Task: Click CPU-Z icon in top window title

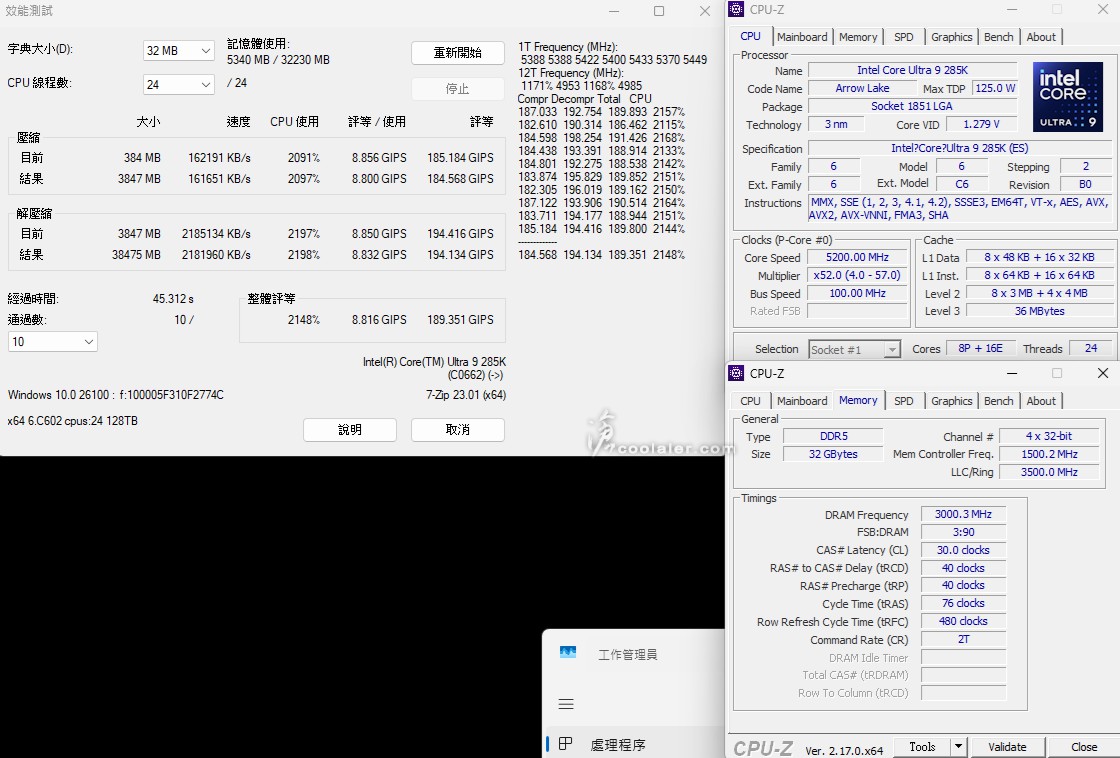Action: pos(737,10)
